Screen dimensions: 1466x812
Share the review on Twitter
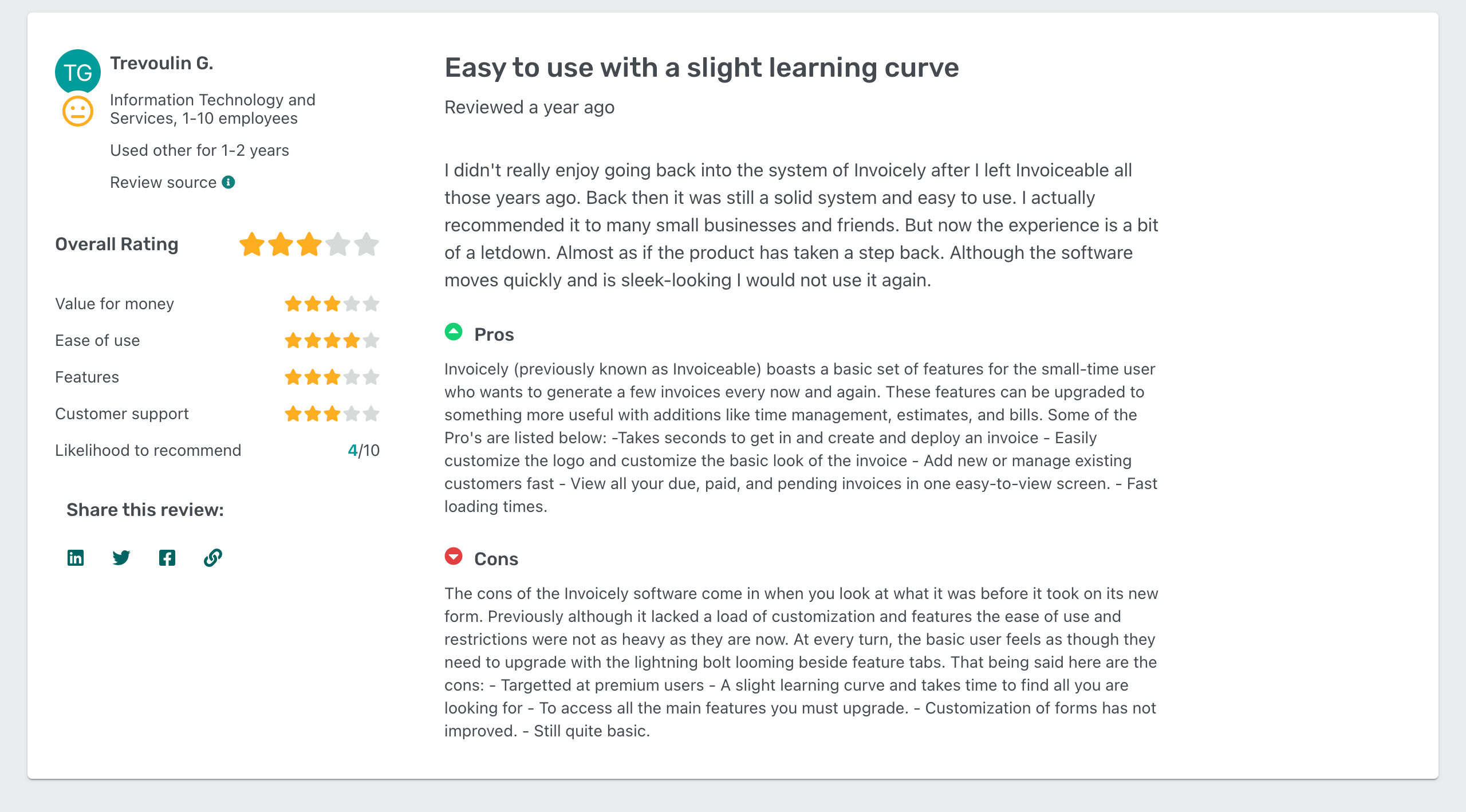[x=121, y=557]
